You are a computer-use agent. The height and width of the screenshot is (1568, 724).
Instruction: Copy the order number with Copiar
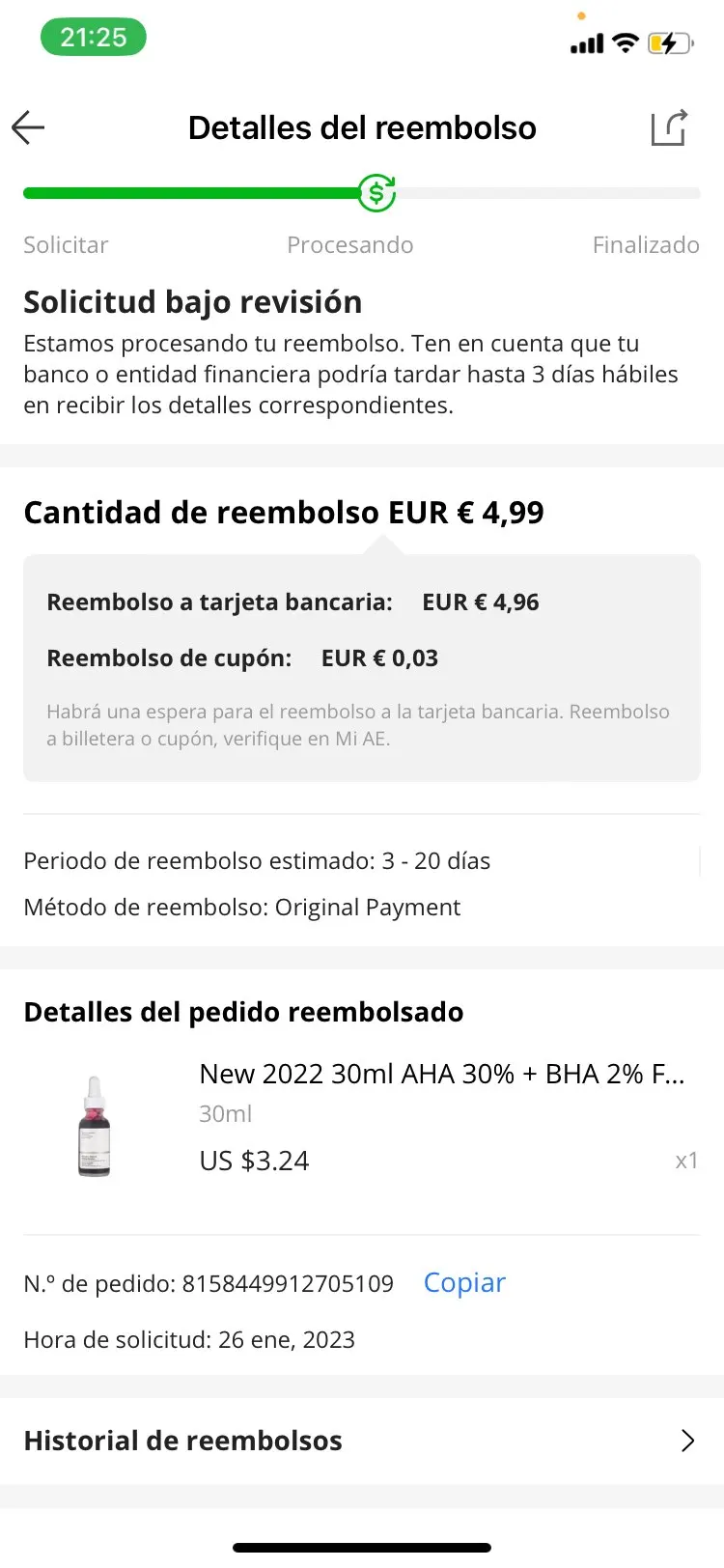coord(464,1282)
